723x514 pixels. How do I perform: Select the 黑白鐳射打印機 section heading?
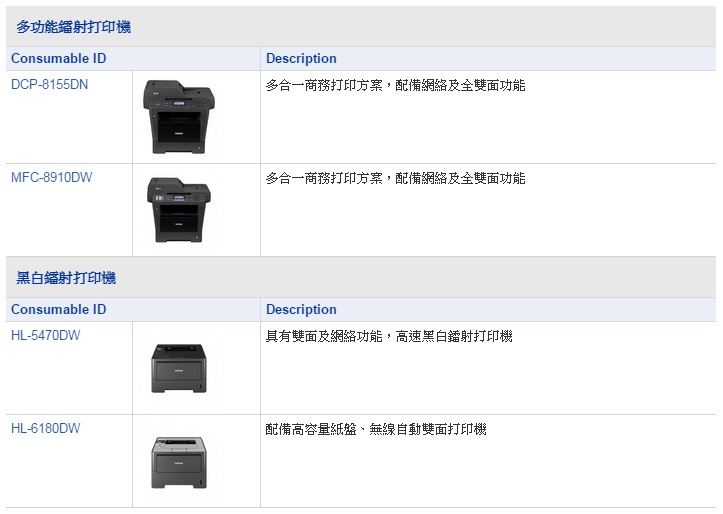coord(66,278)
